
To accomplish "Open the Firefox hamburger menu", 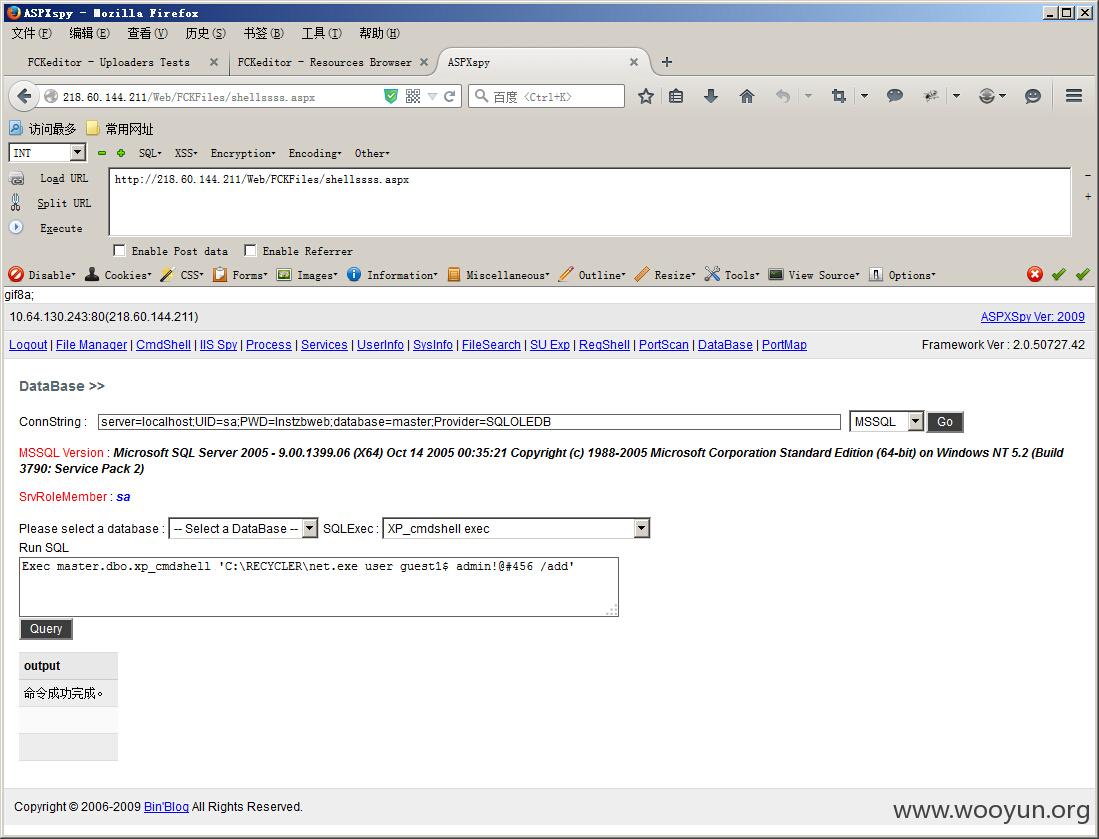I will tap(1074, 95).
